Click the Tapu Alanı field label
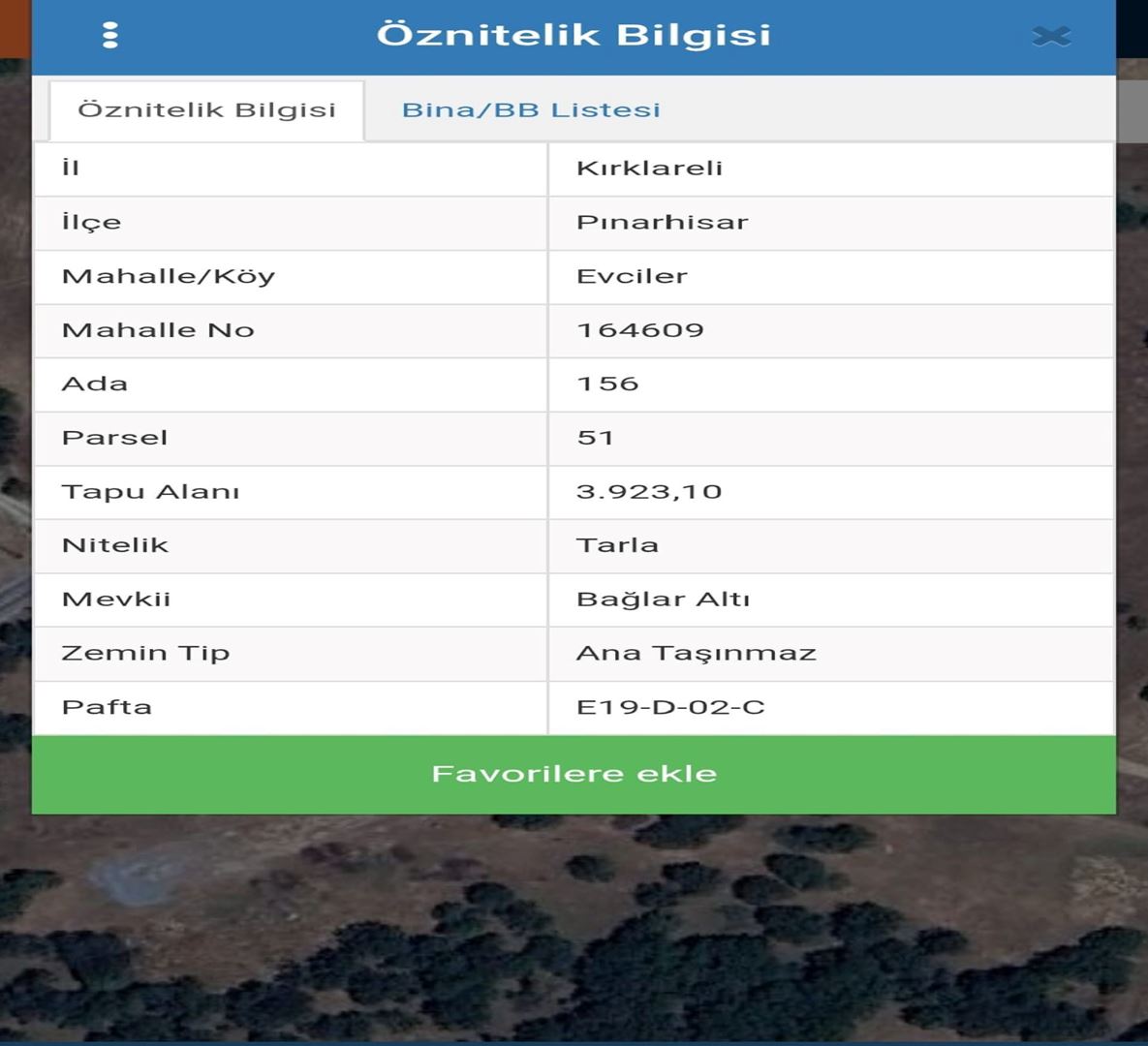This screenshot has height=1046, width=1148. pos(150,492)
